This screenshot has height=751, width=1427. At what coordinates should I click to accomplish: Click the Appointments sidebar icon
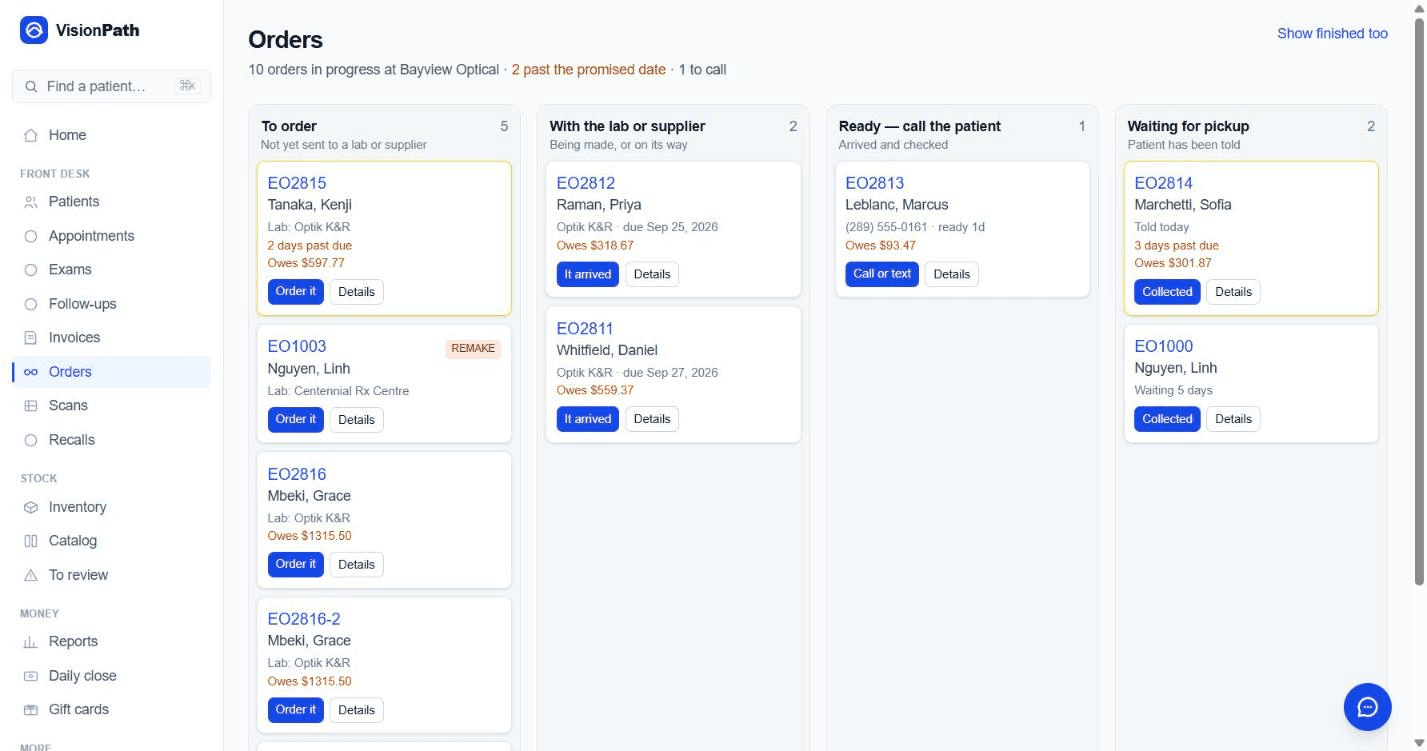[31, 237]
